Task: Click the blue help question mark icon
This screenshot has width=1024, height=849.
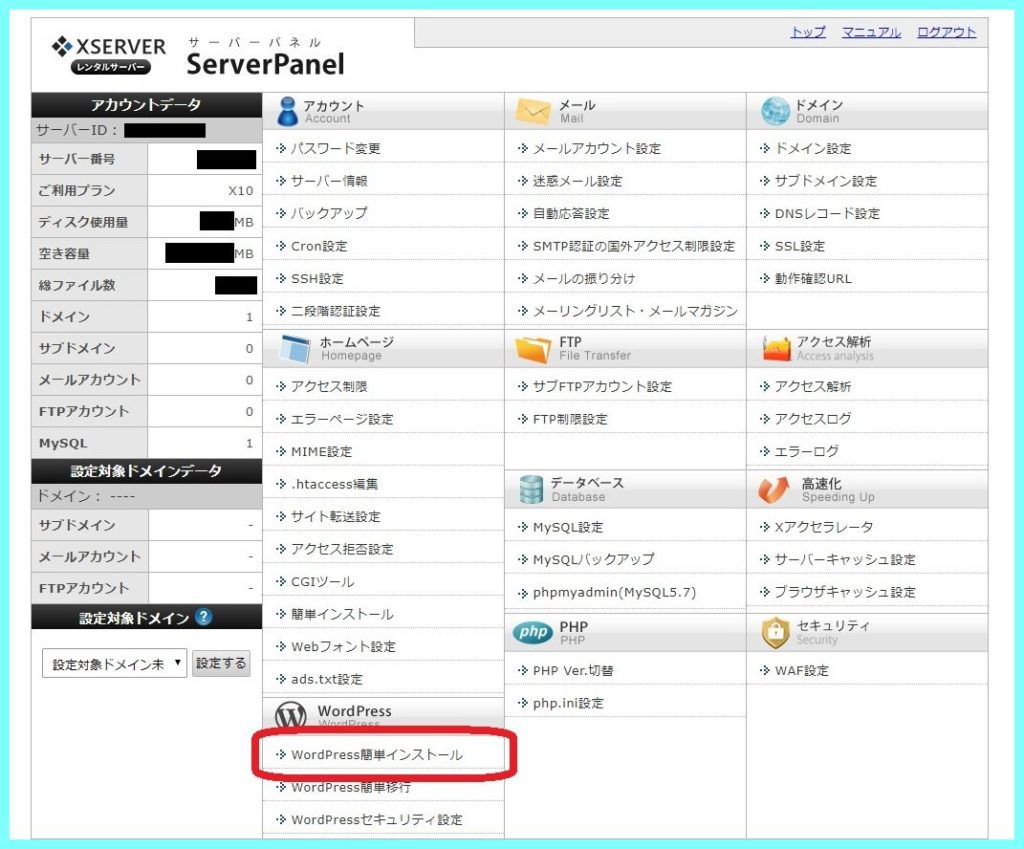Action: pyautogui.click(x=204, y=617)
